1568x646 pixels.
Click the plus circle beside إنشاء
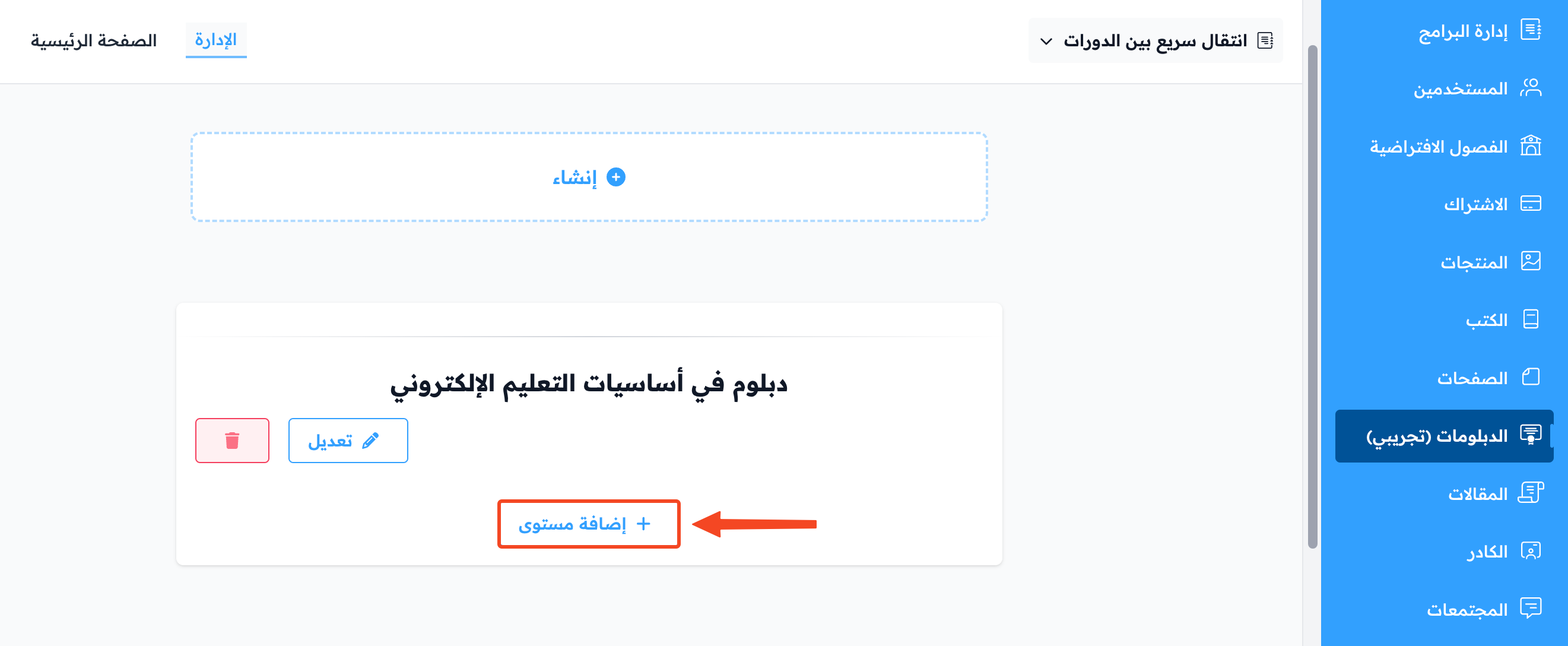(616, 177)
